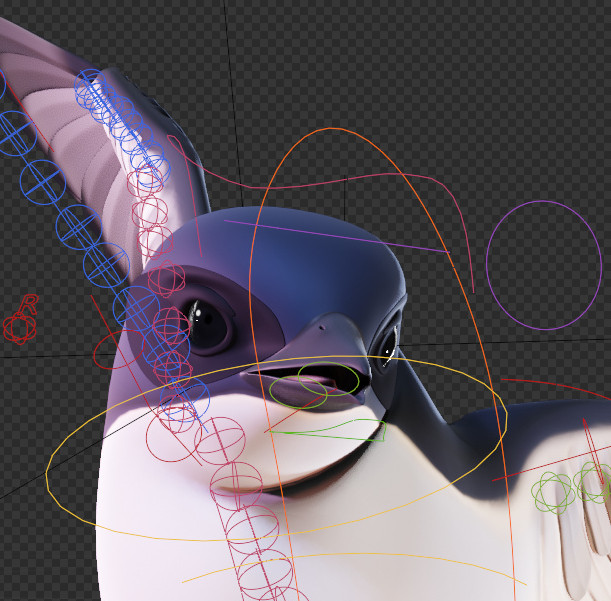Select the upper green ellipse beak control

point(328,378)
